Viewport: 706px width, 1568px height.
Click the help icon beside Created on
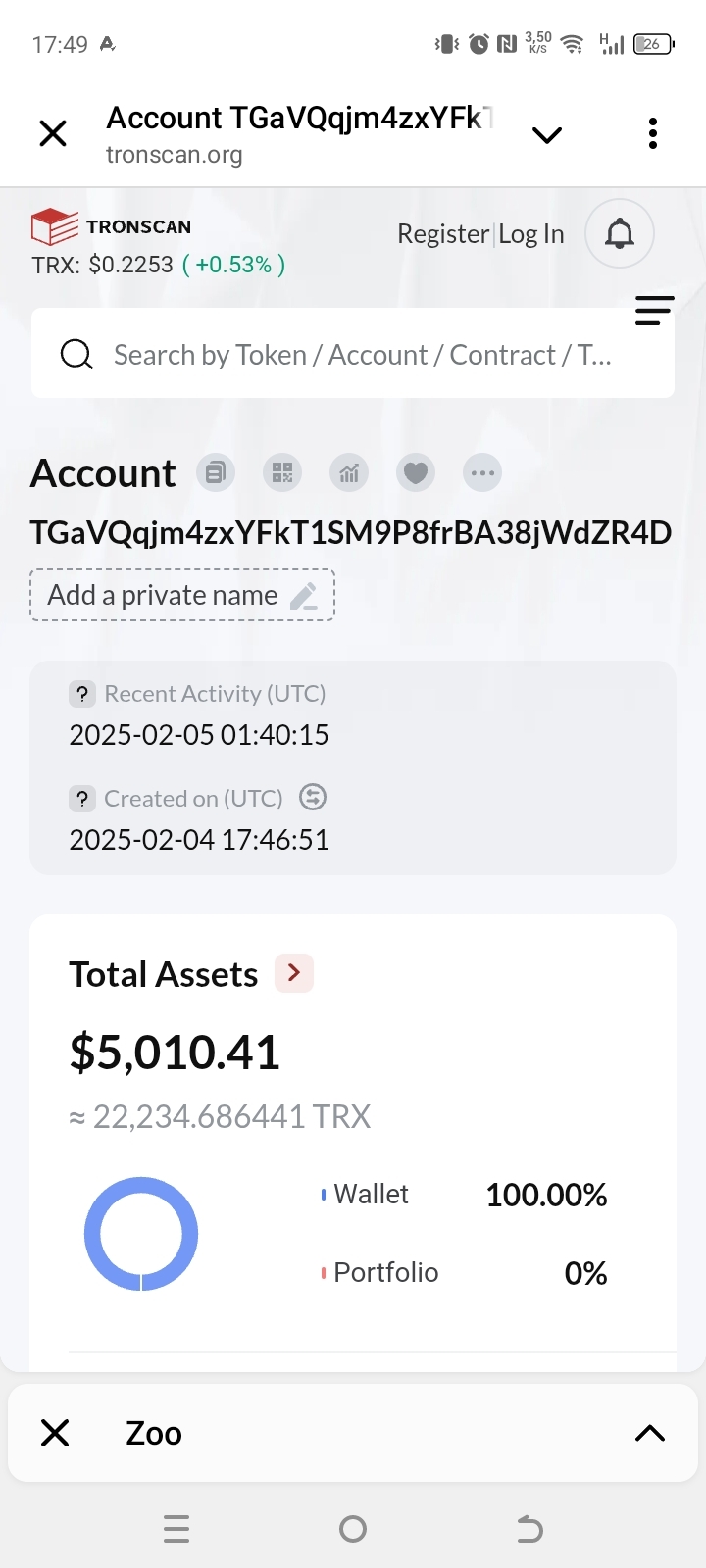[82, 799]
